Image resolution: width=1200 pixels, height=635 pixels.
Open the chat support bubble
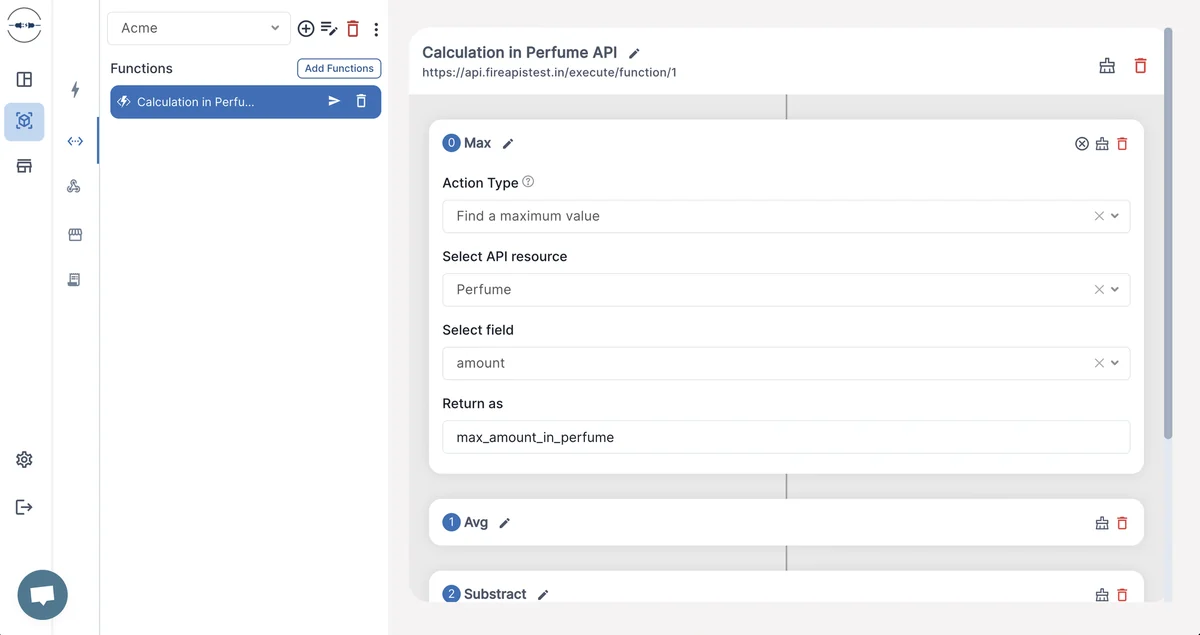pyautogui.click(x=42, y=595)
